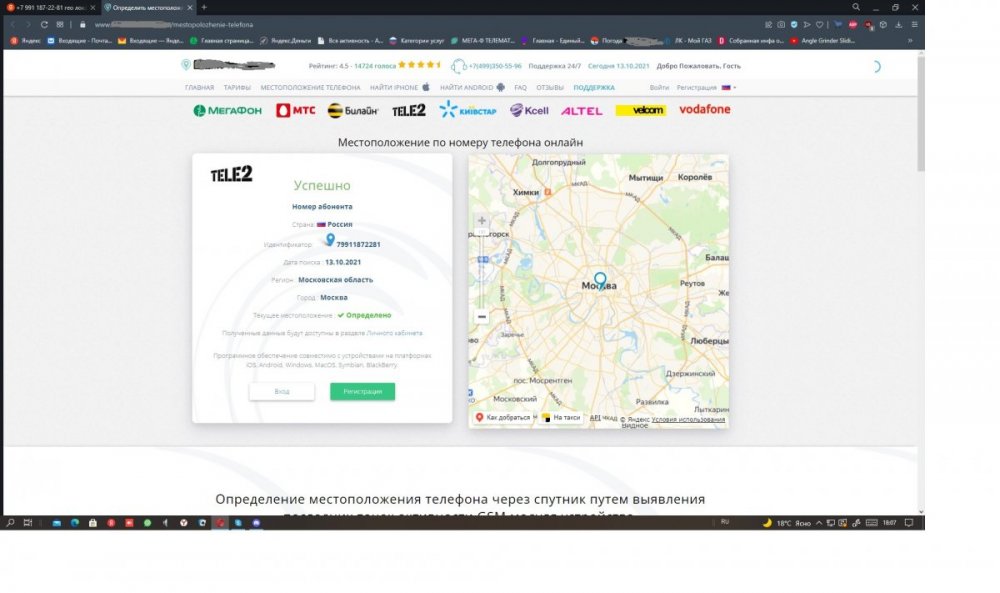This screenshot has width=1000, height=593.
Task: Select the velcom operator logo
Action: (x=641, y=110)
